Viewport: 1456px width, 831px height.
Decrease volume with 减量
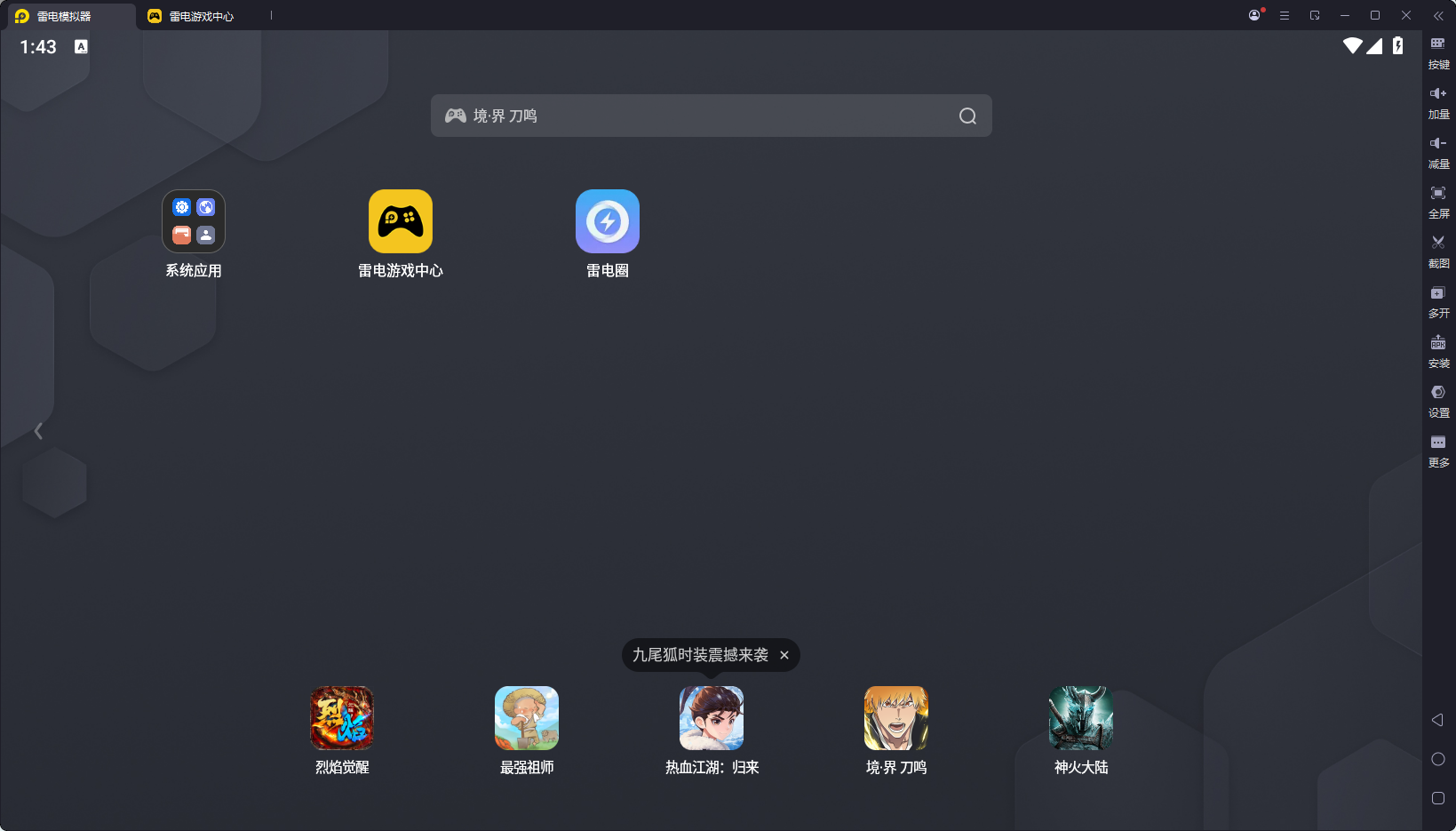pos(1438,152)
